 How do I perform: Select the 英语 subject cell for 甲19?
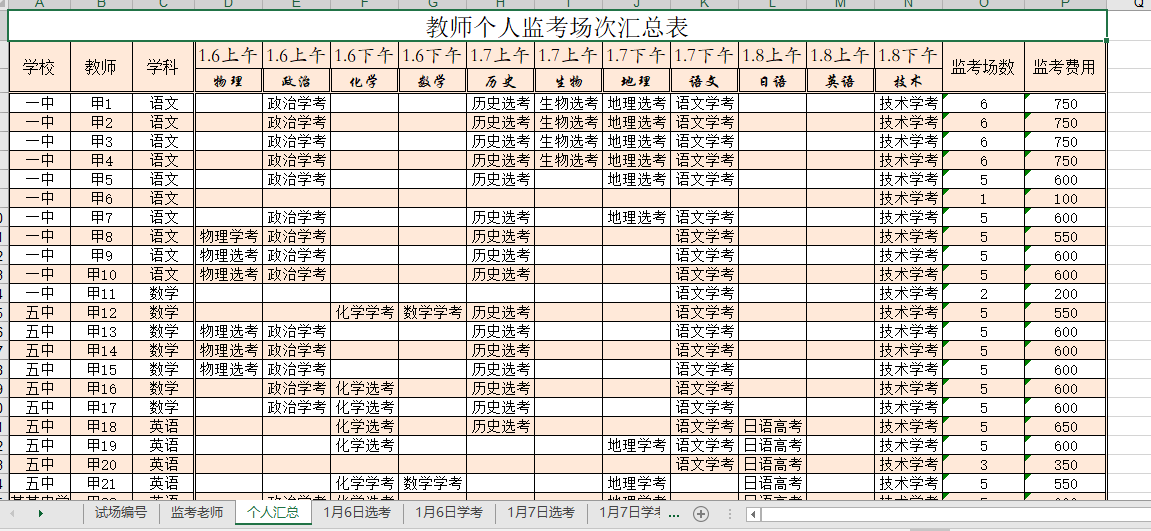pos(163,446)
